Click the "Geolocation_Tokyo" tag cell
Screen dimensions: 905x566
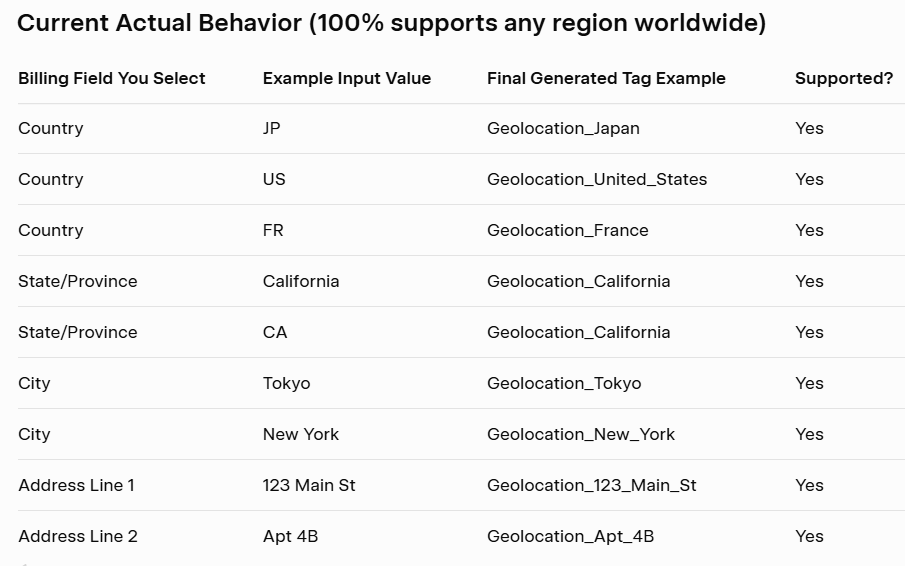pos(564,383)
